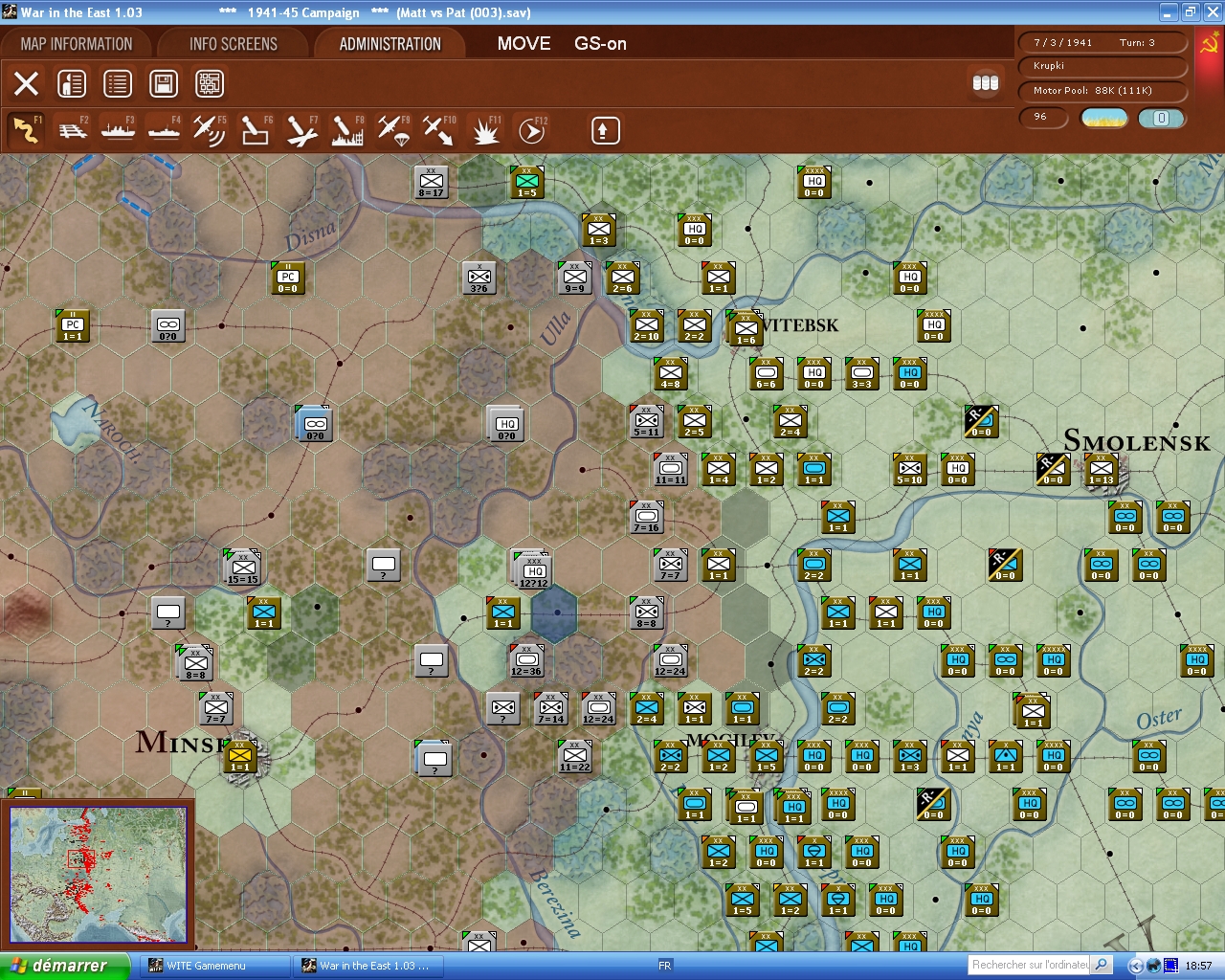Screen dimensions: 1225x980
Task: Select the Air transfer mode (F10) icon
Action: [x=439, y=130]
